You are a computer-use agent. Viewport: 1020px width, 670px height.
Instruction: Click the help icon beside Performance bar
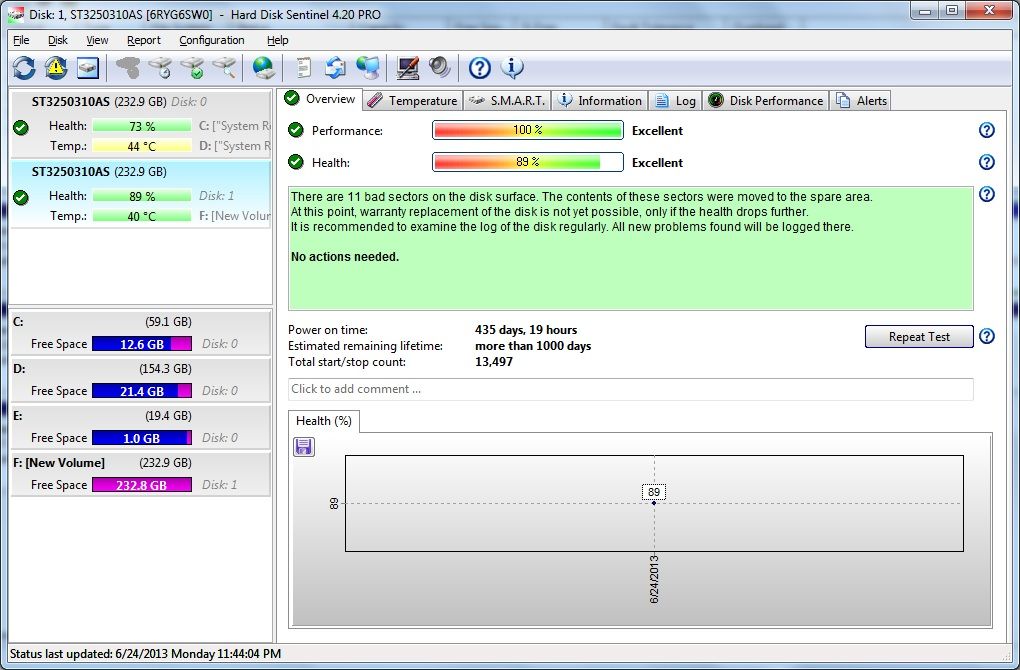[987, 130]
